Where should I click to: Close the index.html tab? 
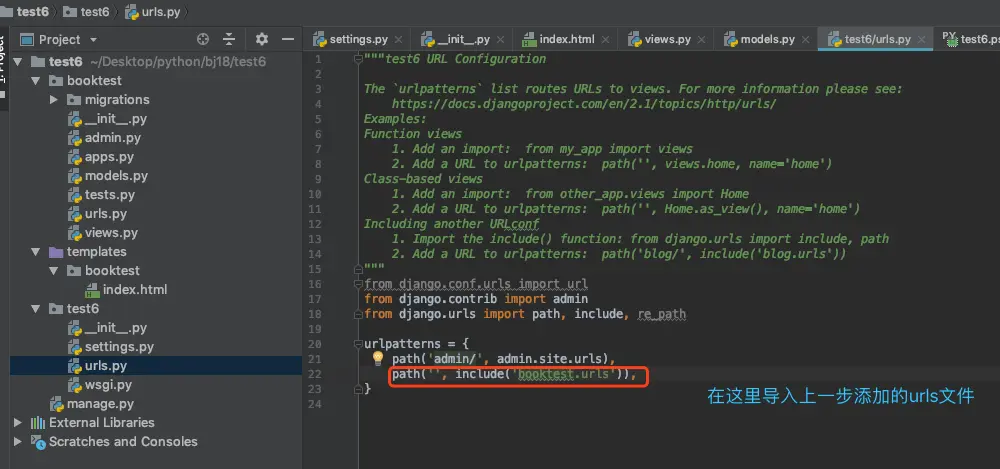(x=605, y=40)
